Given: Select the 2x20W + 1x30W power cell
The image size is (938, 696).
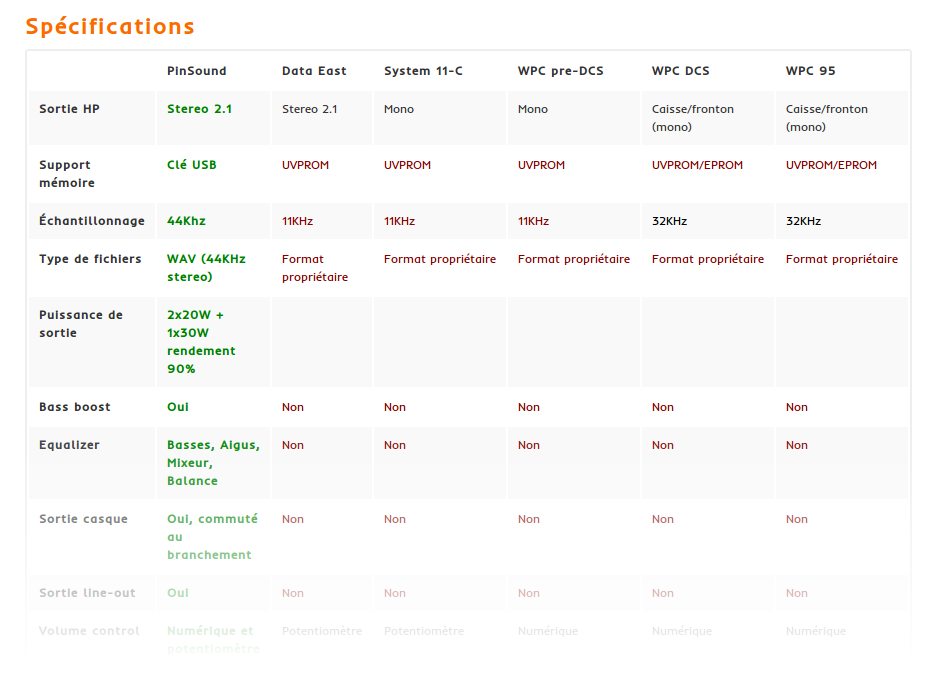Looking at the screenshot, I should [x=202, y=342].
